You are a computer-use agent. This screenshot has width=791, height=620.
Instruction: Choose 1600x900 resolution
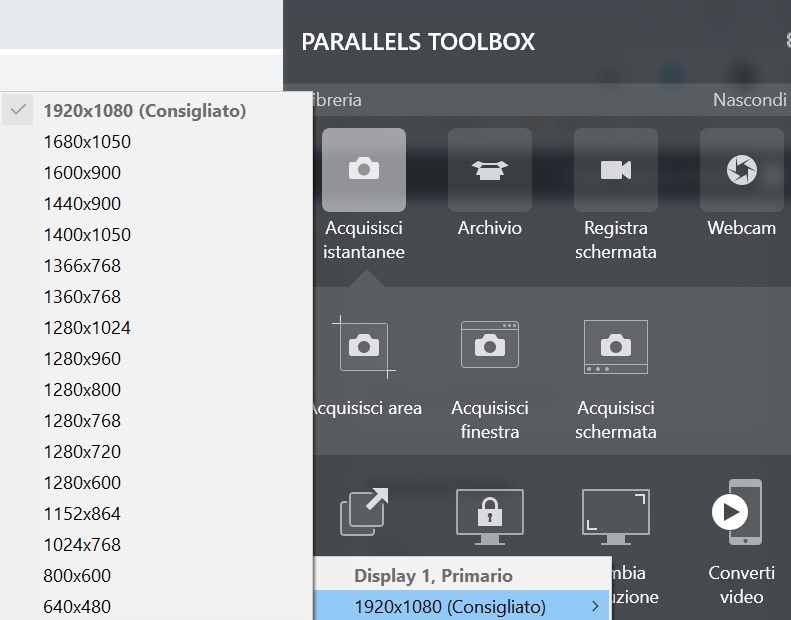[156, 173]
